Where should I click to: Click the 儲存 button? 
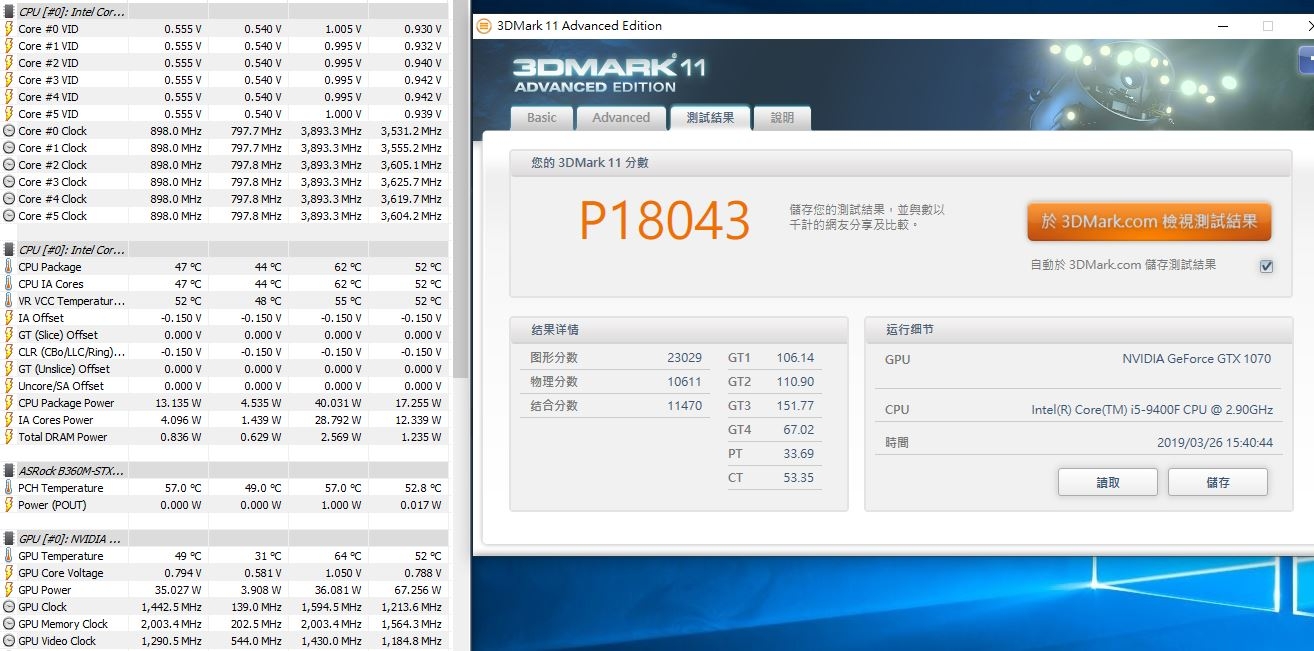[1218, 482]
